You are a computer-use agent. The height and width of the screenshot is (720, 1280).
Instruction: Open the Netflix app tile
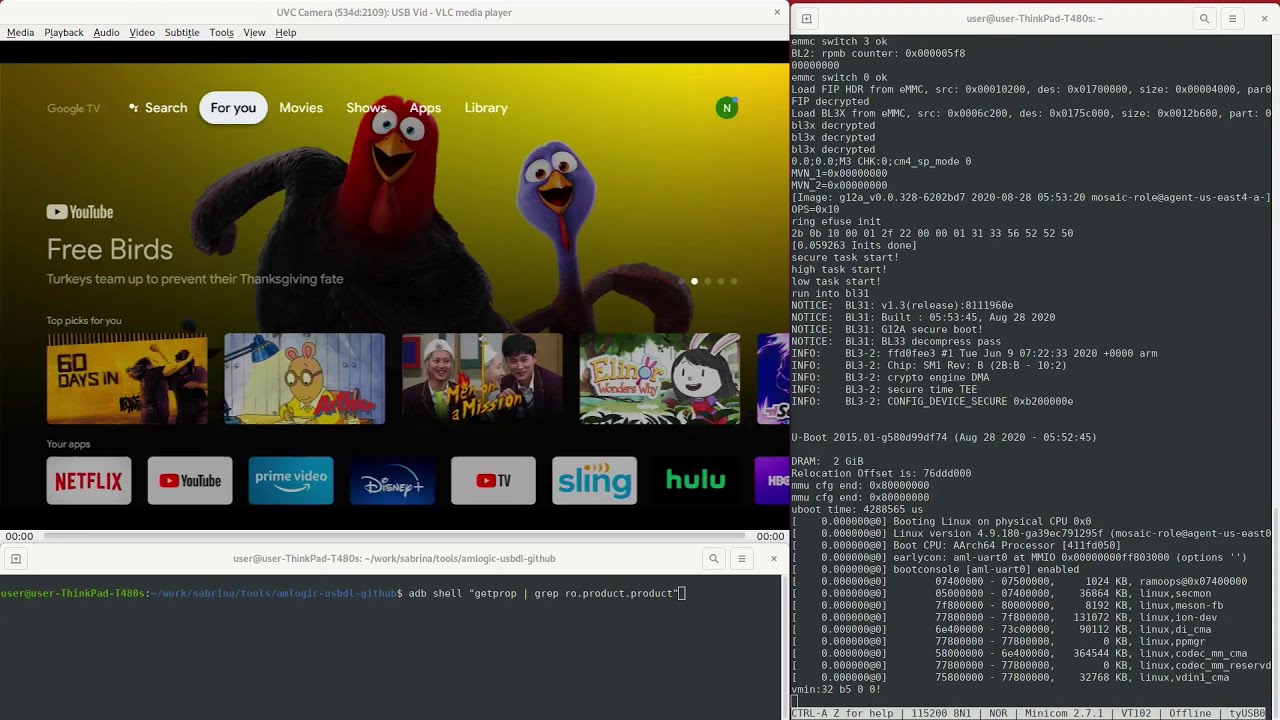pyautogui.click(x=88, y=481)
